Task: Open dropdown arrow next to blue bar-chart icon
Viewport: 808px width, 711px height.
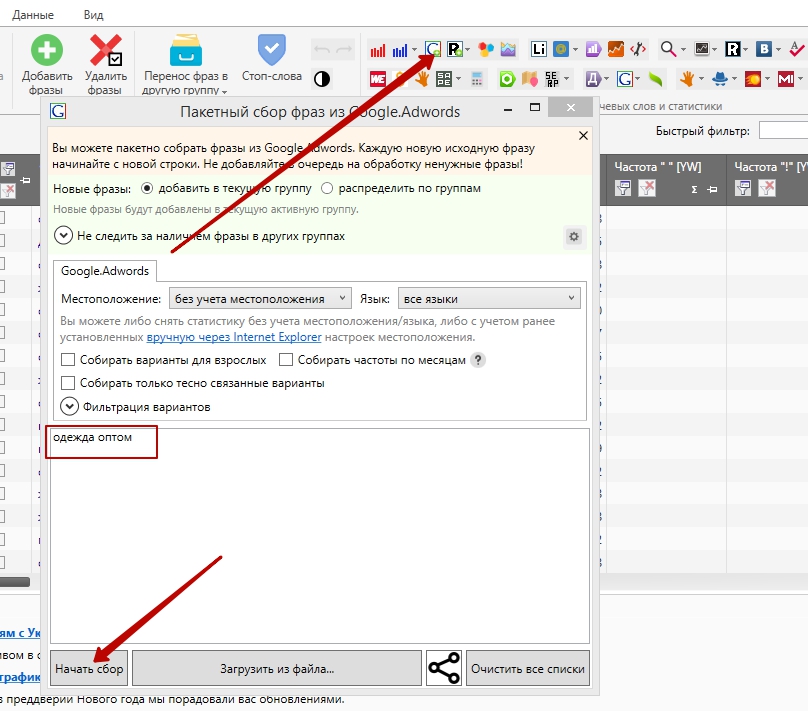Action: [x=414, y=50]
